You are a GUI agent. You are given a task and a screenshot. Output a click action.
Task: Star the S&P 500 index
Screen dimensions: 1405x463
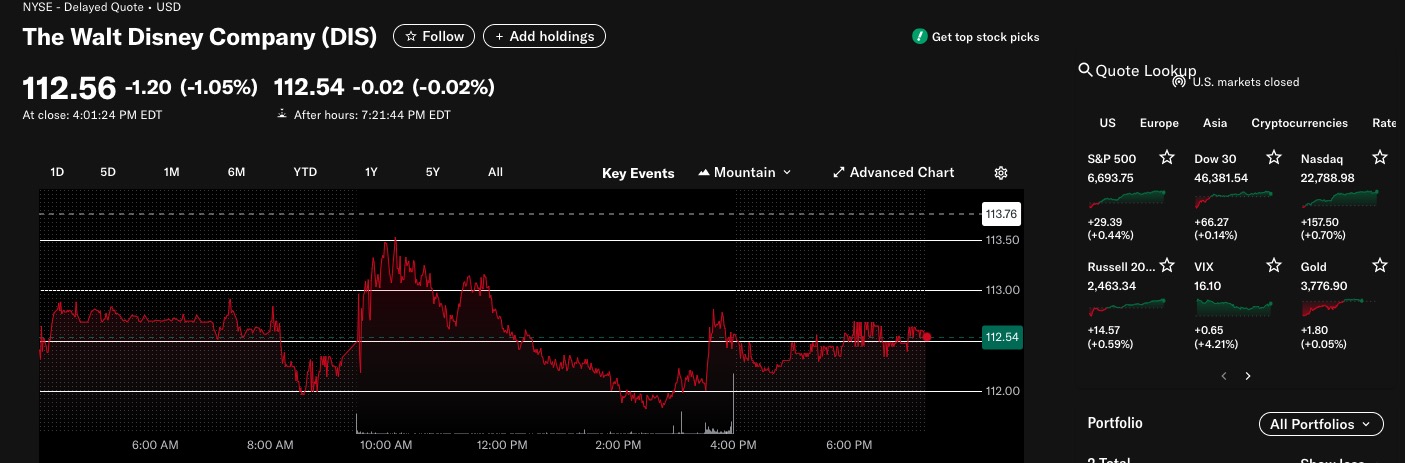(1166, 158)
